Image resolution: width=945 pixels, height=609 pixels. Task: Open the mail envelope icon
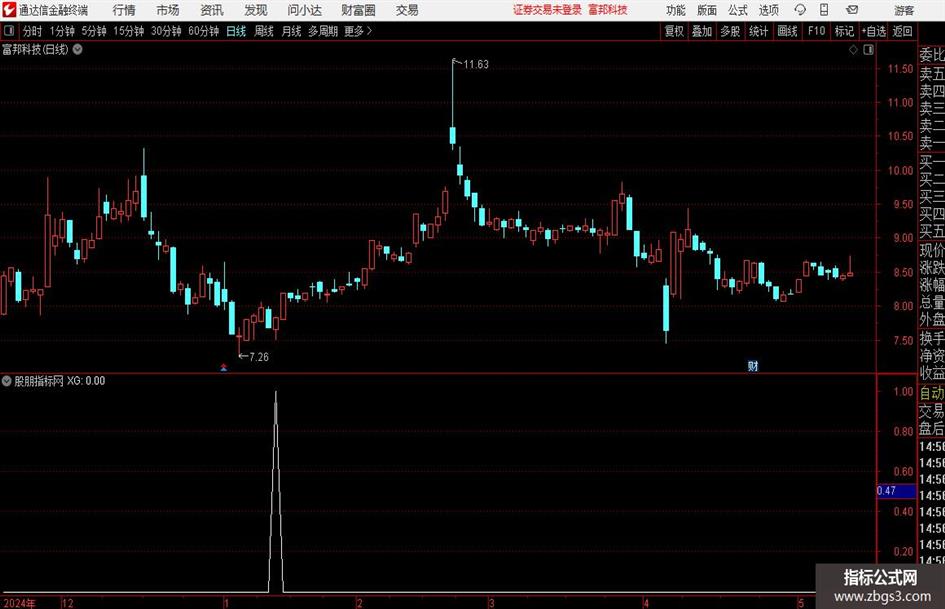tap(852, 10)
